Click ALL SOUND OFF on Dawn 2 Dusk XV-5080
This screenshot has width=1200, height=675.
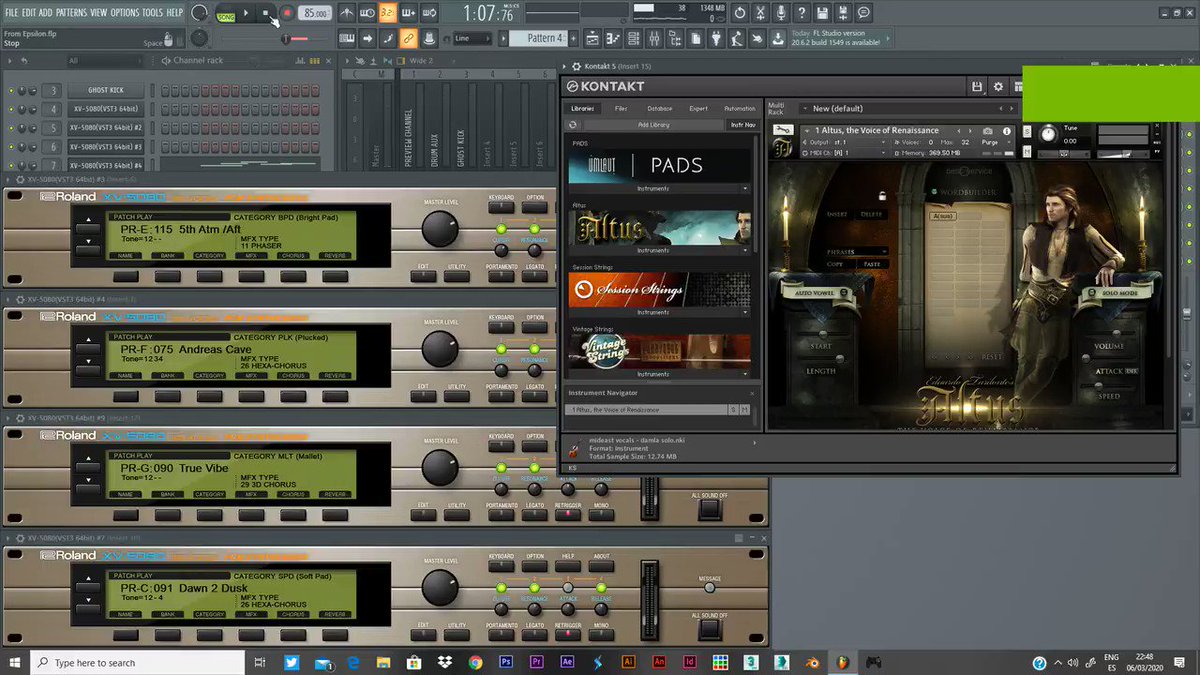point(709,629)
